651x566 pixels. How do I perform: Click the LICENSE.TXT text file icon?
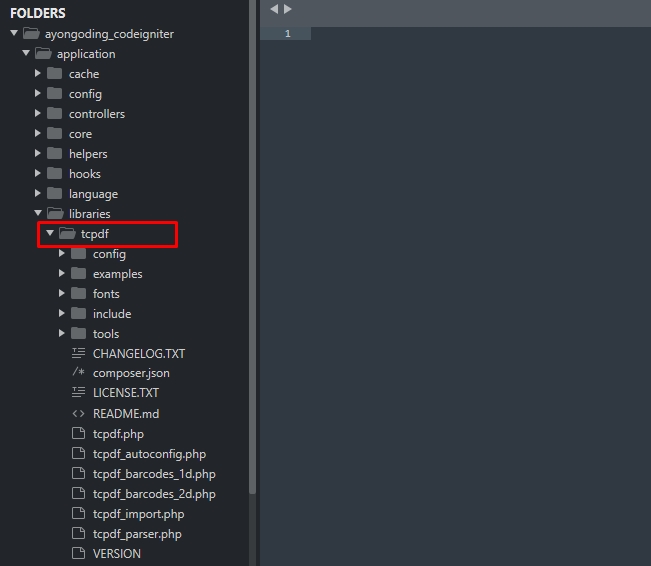click(78, 392)
